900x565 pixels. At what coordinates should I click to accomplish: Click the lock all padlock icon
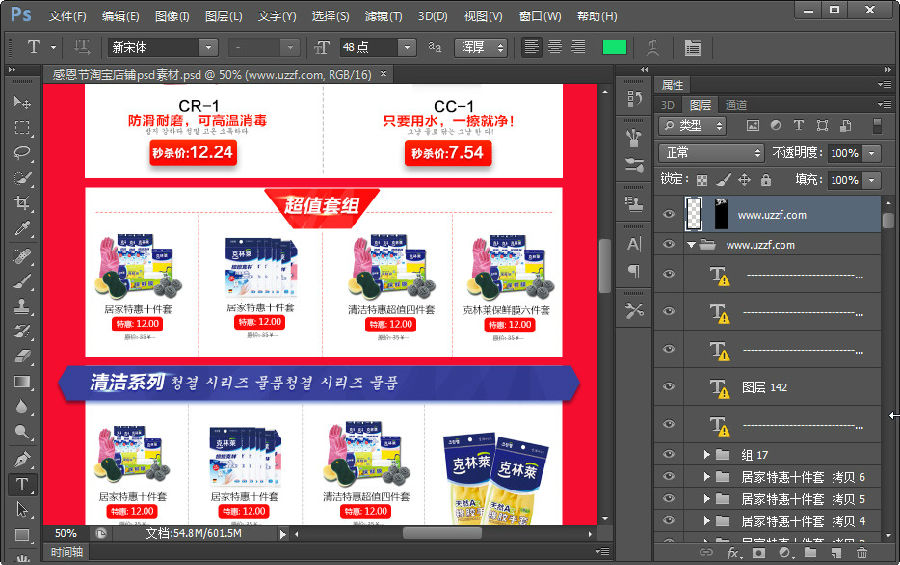(x=766, y=180)
